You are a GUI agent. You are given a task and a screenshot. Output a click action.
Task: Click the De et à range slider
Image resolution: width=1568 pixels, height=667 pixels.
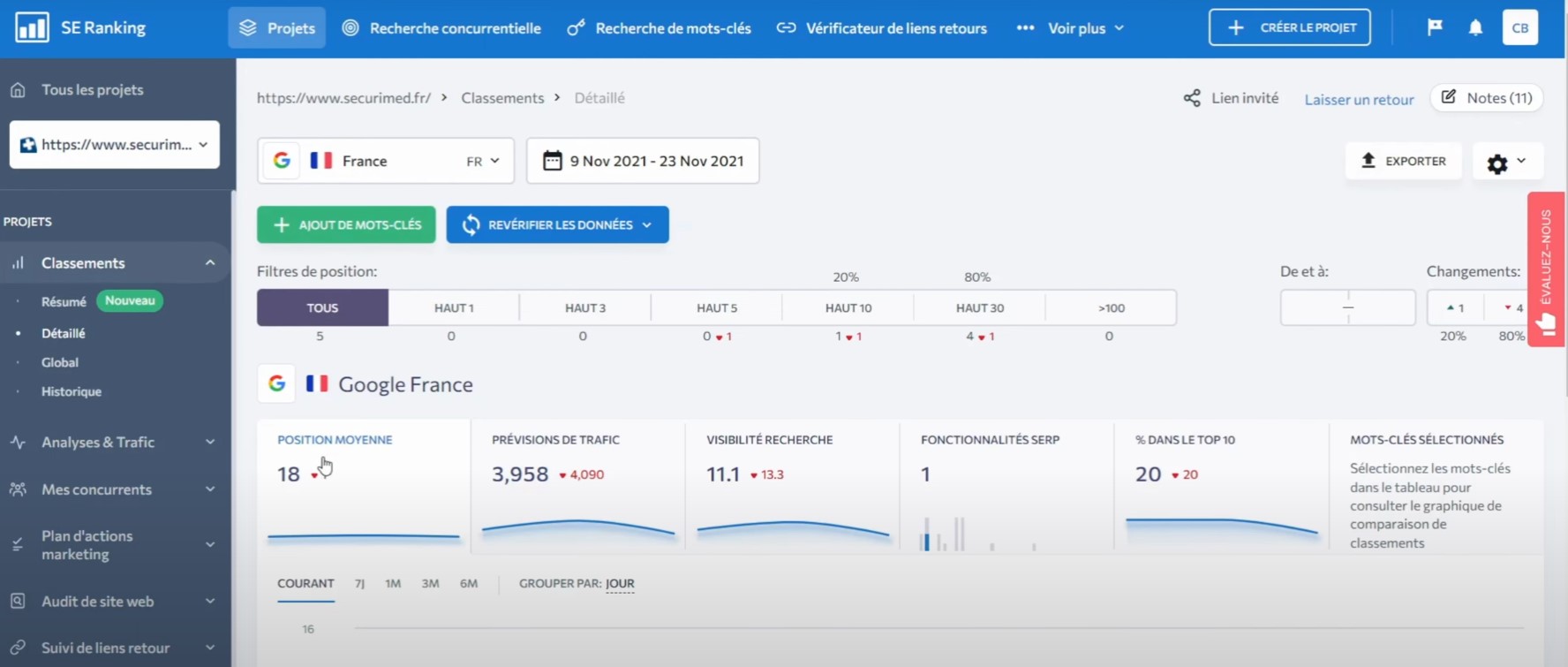tap(1347, 307)
